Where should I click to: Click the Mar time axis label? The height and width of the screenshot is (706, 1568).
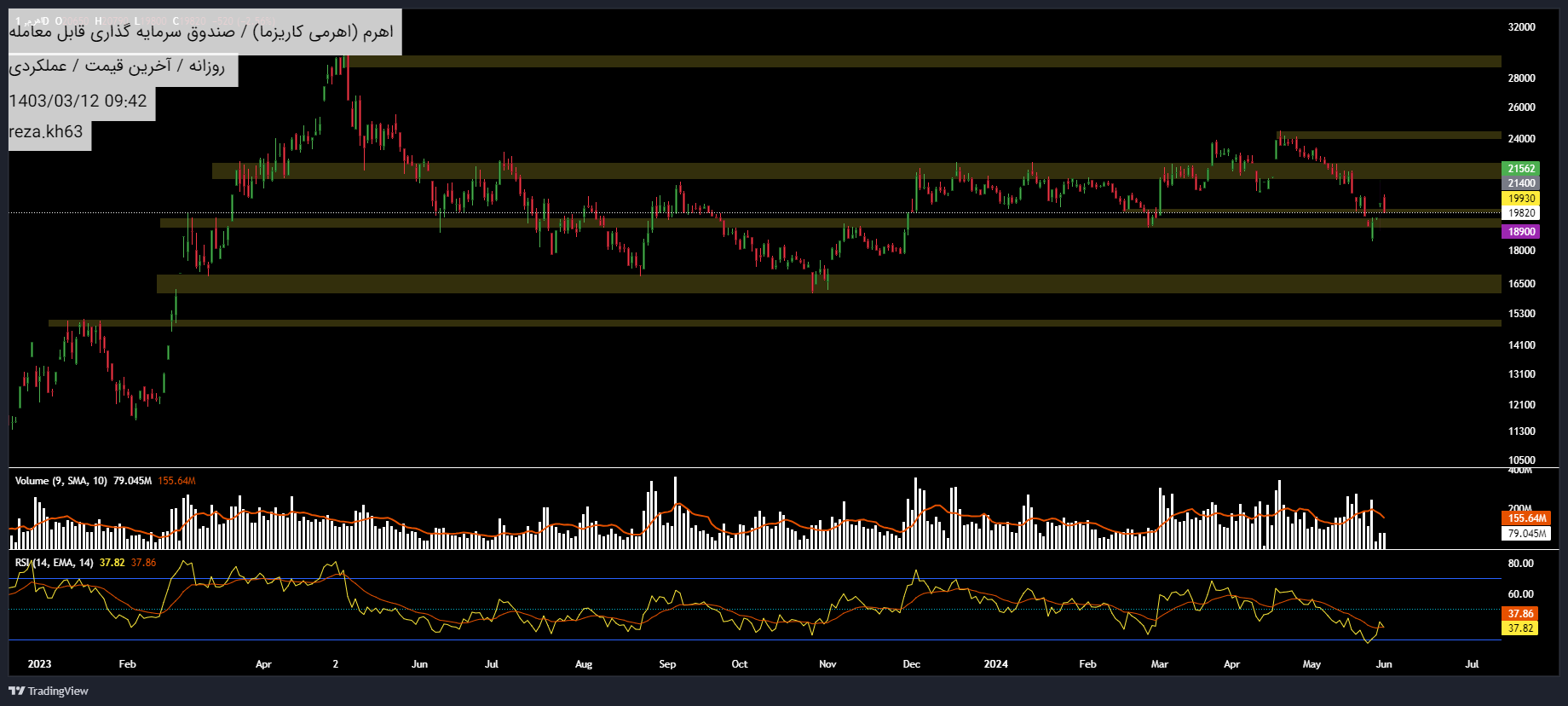(1160, 664)
